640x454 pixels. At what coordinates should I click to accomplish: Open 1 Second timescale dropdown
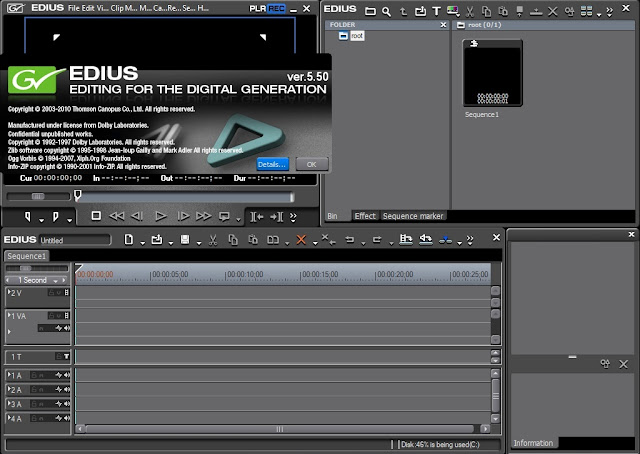(56, 281)
